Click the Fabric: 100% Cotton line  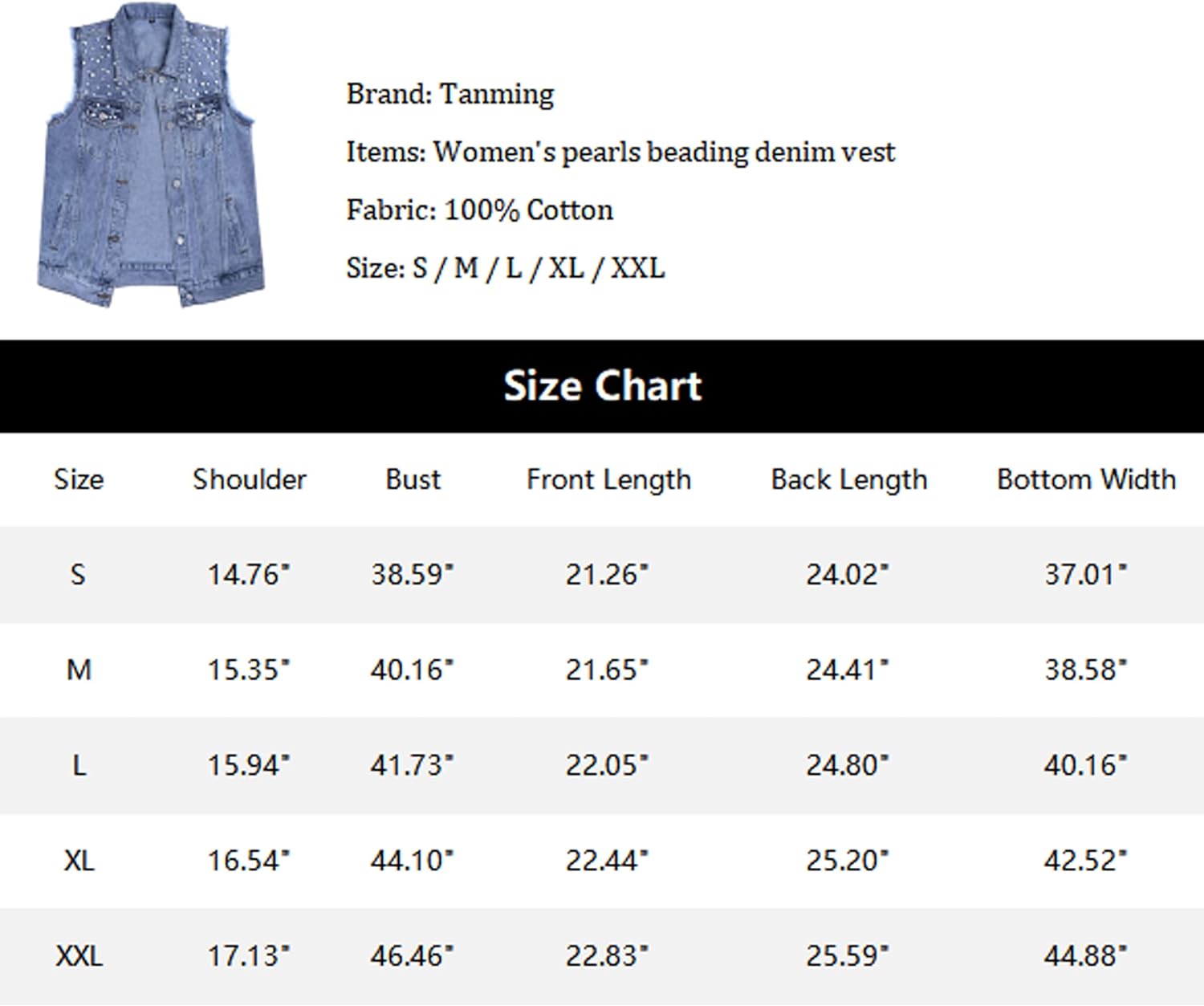tap(479, 210)
